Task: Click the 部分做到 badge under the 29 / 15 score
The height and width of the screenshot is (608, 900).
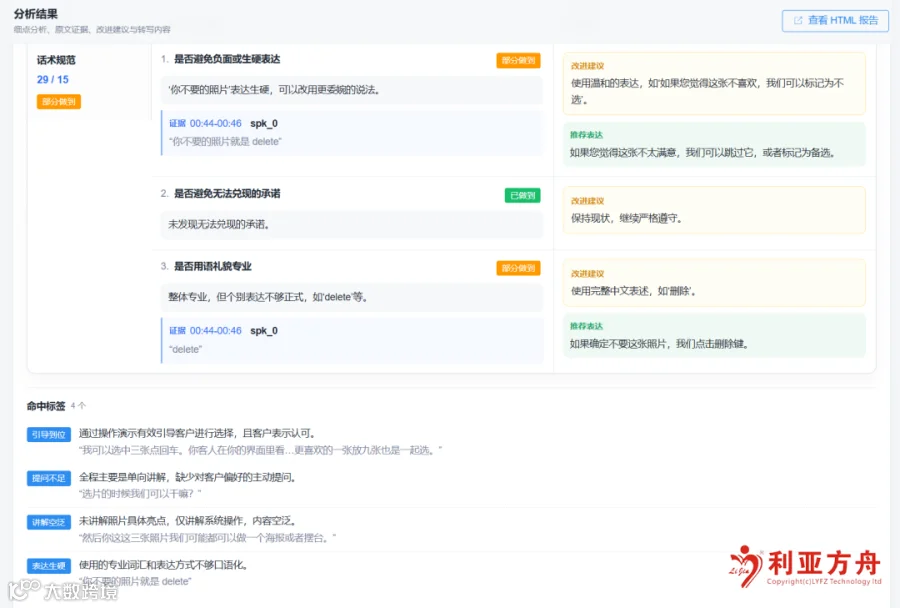Action: pos(59,102)
